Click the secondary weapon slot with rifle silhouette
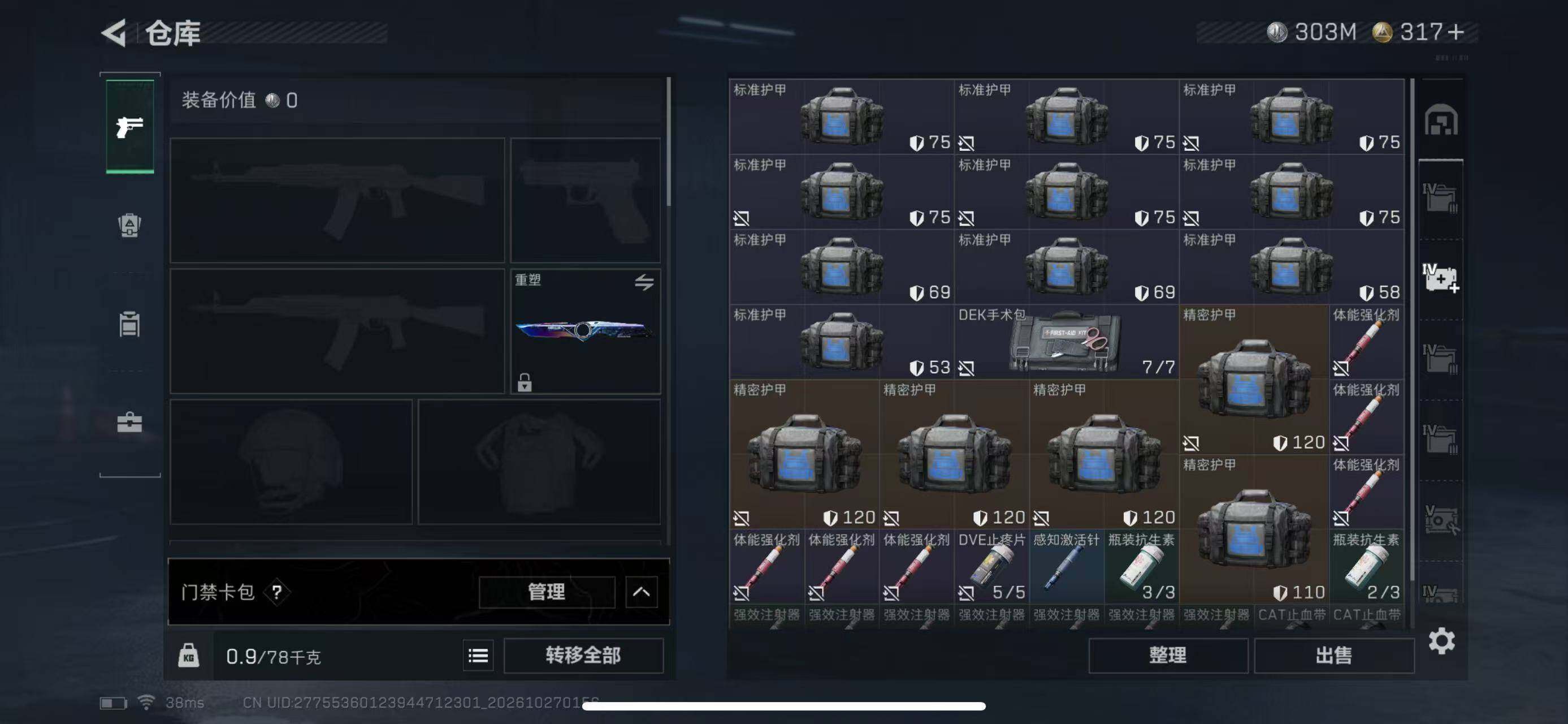This screenshot has width=1568, height=724. 337,331
